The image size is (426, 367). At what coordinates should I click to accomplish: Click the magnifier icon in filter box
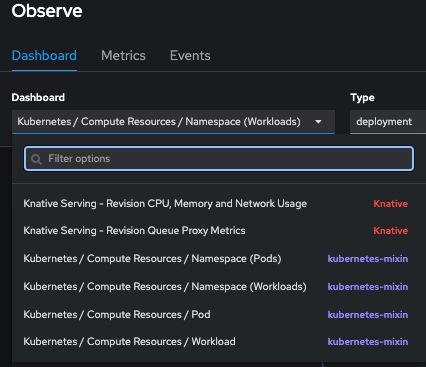[36, 159]
